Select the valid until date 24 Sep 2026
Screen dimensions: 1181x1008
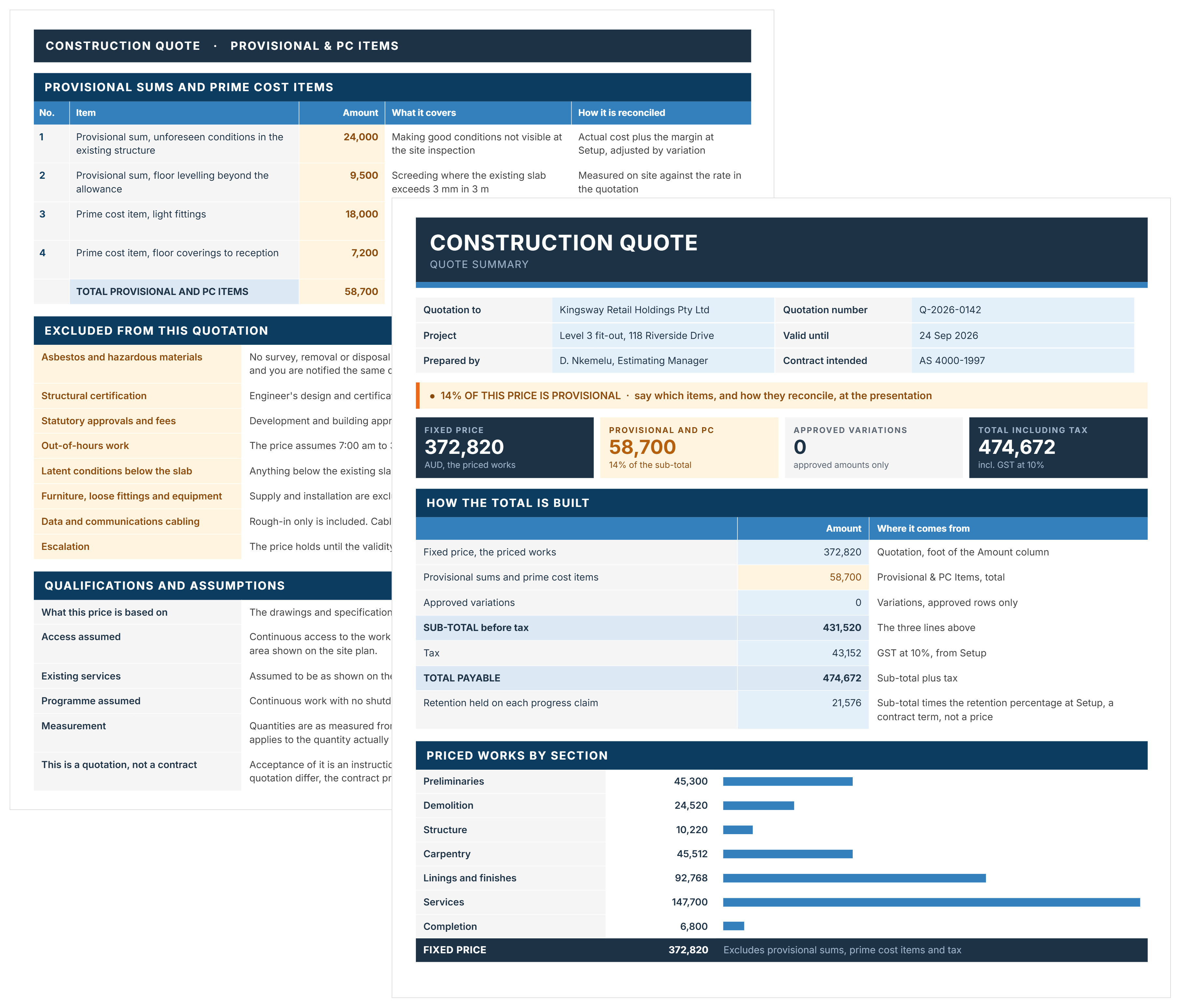pos(1023,336)
